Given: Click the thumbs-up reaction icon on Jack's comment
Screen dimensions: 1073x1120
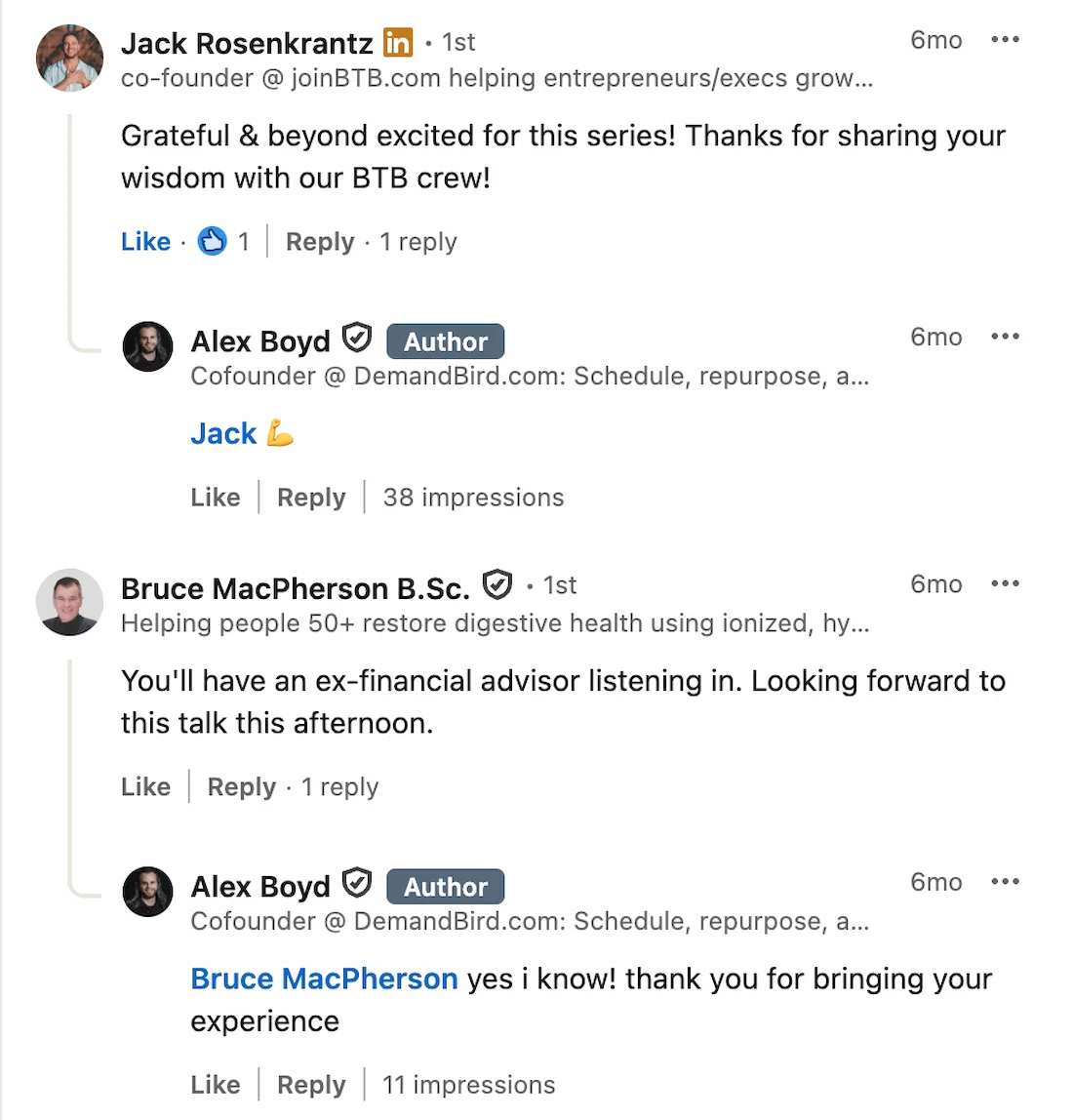Looking at the screenshot, I should pos(213,241).
